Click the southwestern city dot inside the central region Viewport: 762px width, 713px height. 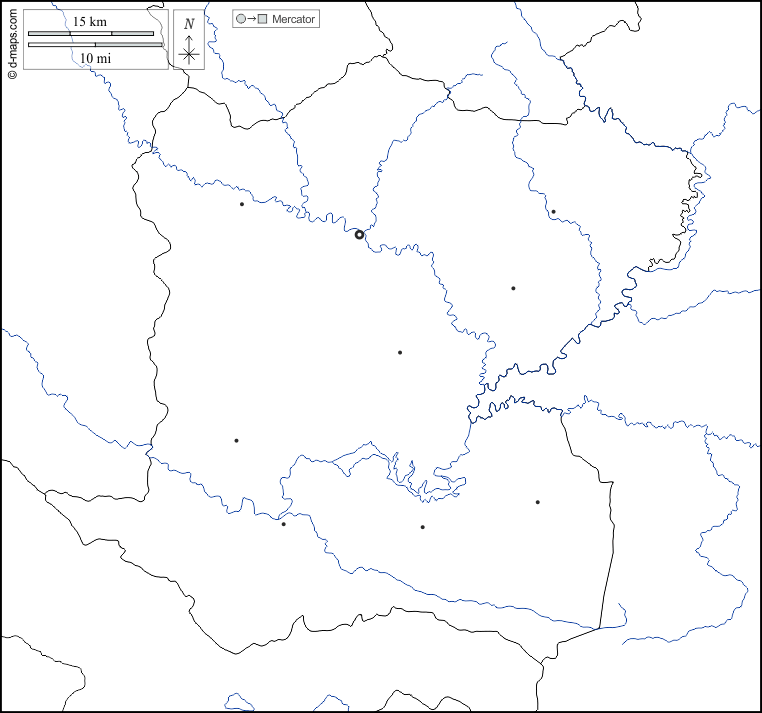[236, 440]
